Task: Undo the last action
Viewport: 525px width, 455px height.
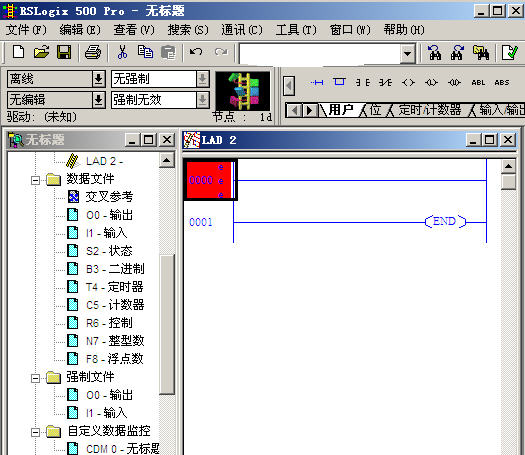Action: click(x=196, y=52)
